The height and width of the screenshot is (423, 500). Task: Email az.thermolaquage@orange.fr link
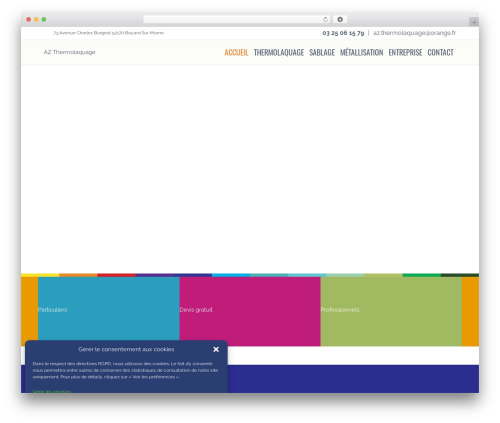tap(414, 33)
